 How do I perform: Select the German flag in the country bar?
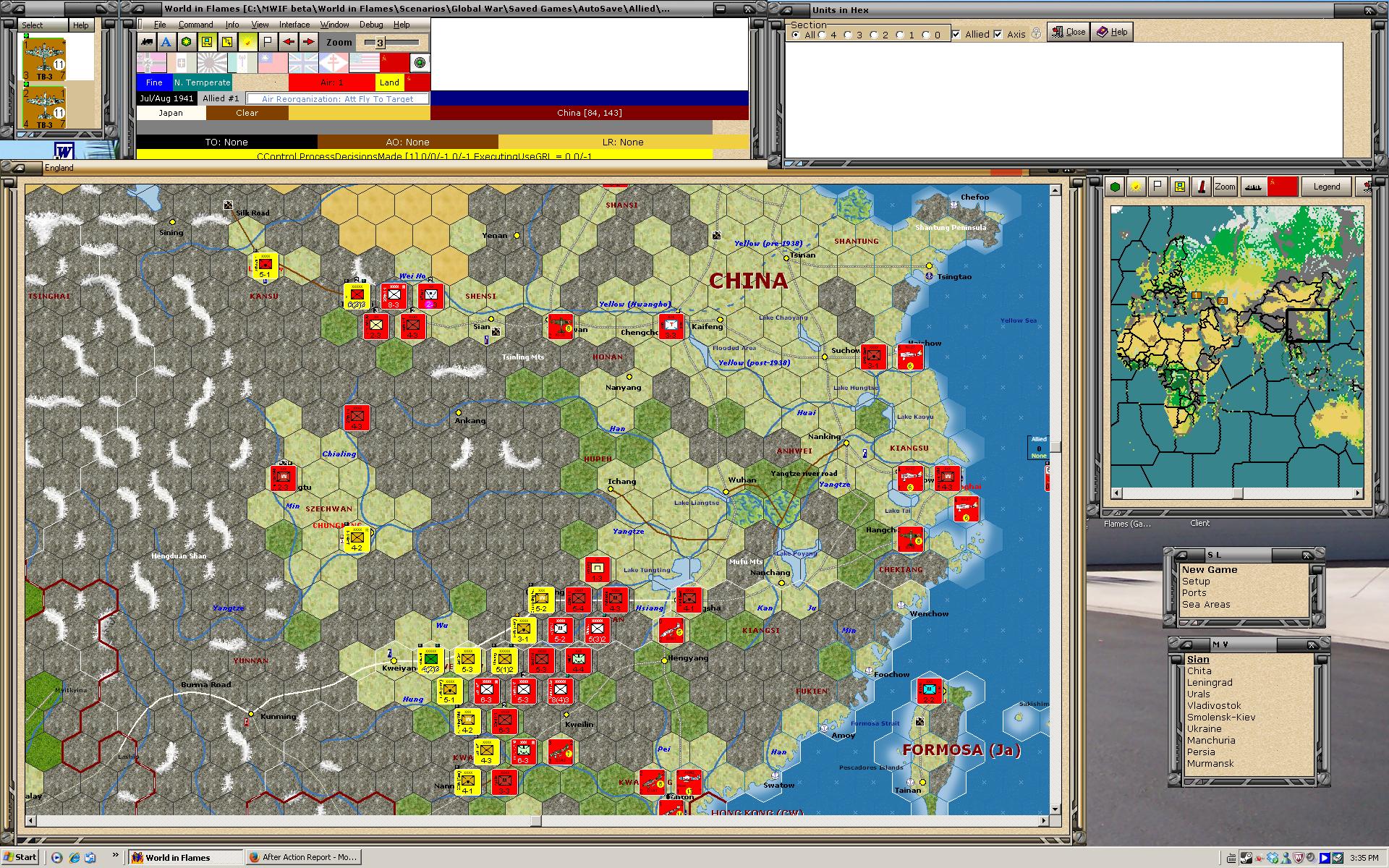151,63
